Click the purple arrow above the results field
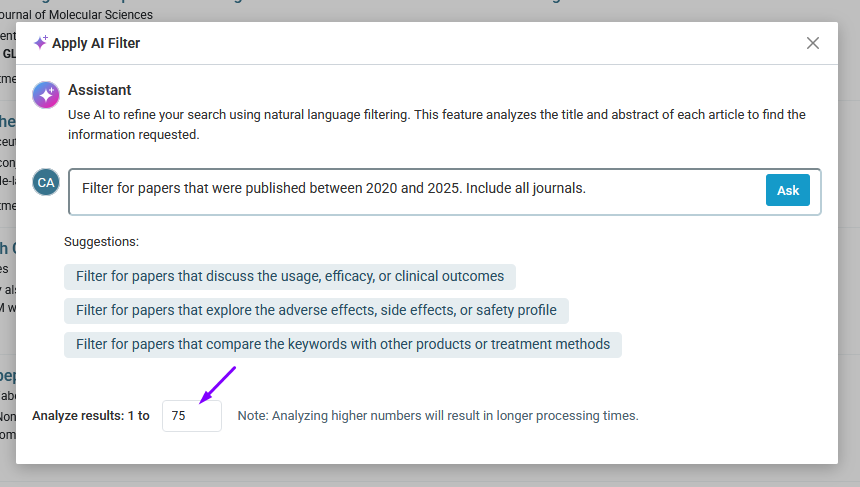Screen dimensions: 860x487 pyautogui.click(x=217, y=385)
